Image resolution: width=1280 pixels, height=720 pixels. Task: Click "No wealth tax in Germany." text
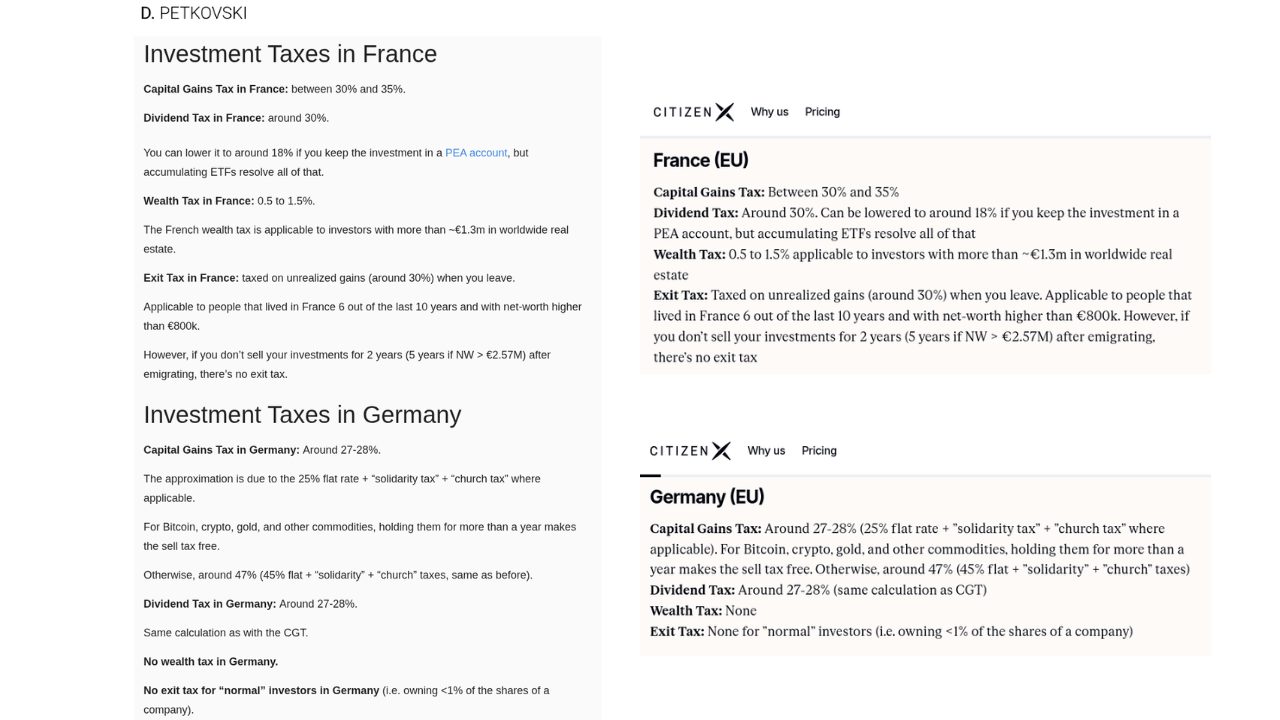[210, 662]
